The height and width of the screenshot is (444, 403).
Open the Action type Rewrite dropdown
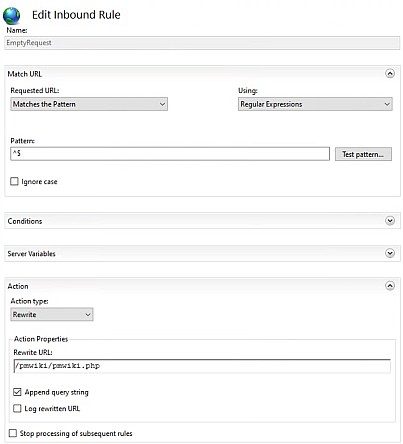(x=52, y=314)
